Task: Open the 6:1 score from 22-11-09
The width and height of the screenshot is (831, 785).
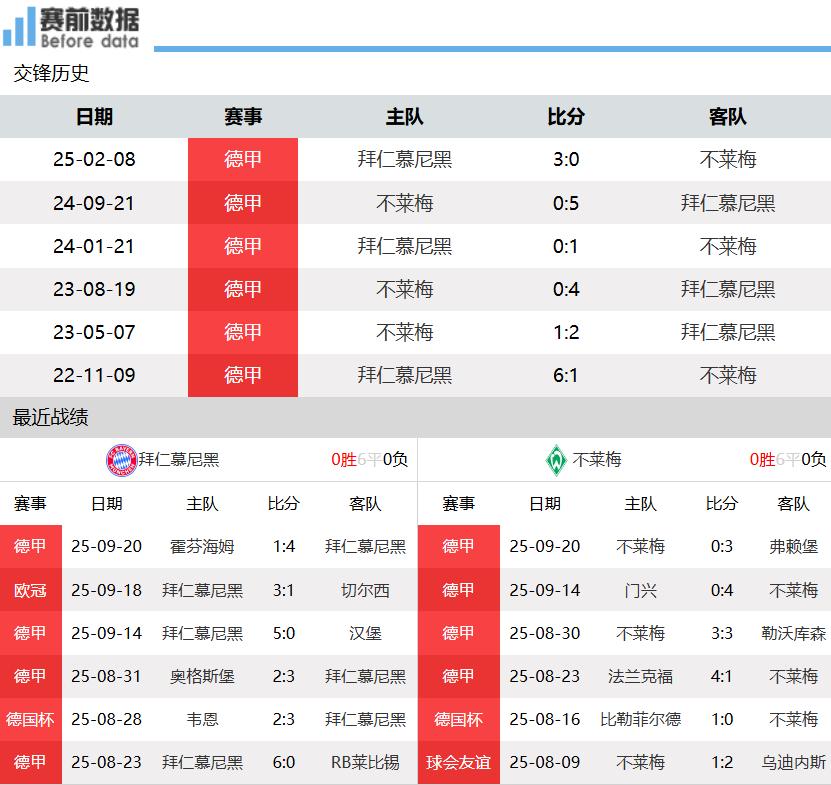Action: pos(565,375)
